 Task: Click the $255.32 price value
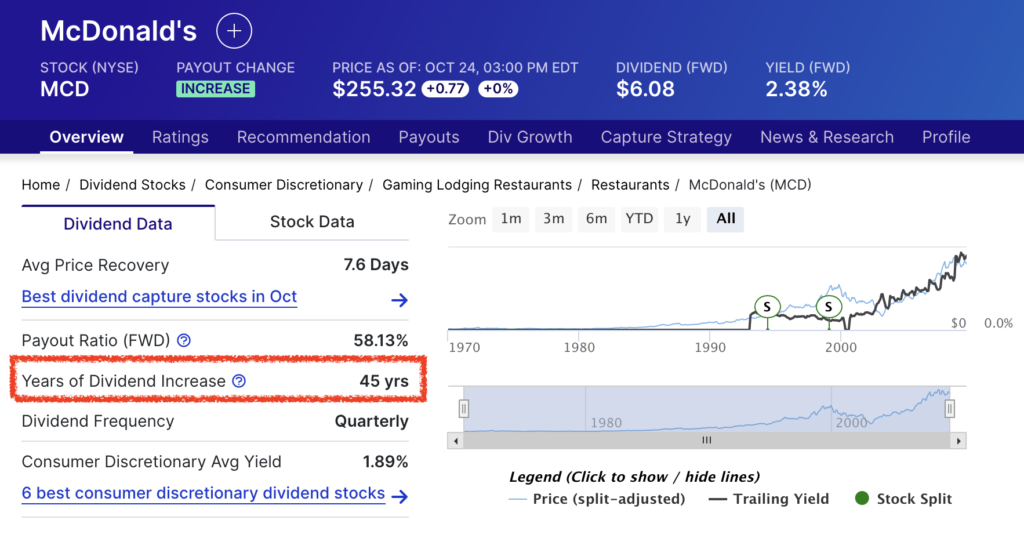coord(374,89)
